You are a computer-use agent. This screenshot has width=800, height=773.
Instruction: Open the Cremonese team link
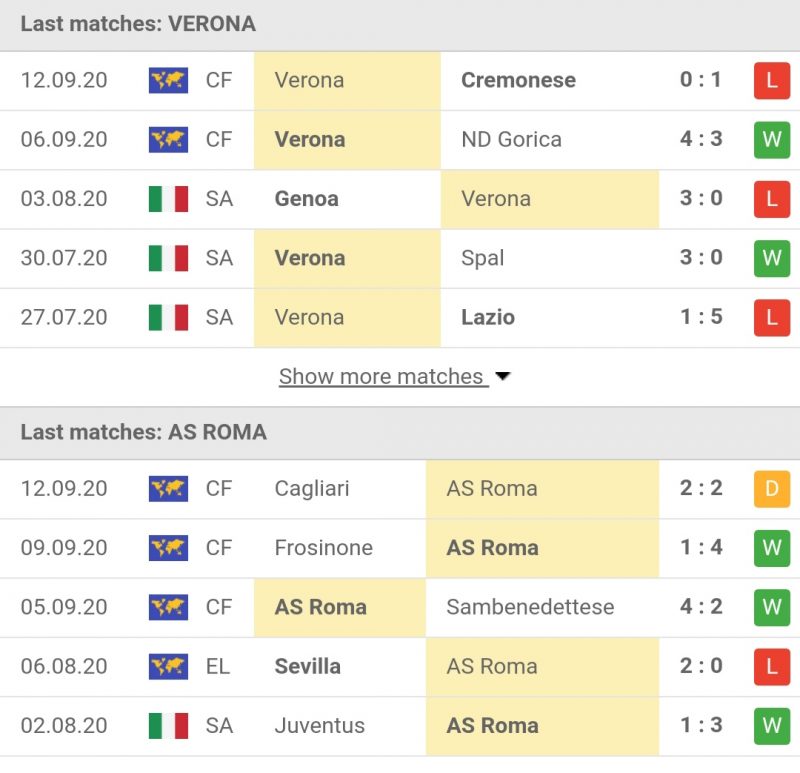(x=518, y=80)
